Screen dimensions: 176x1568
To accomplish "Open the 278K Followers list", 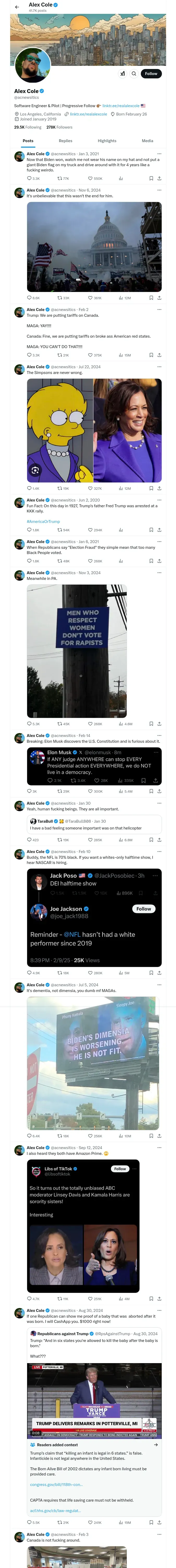I will point(59,127).
